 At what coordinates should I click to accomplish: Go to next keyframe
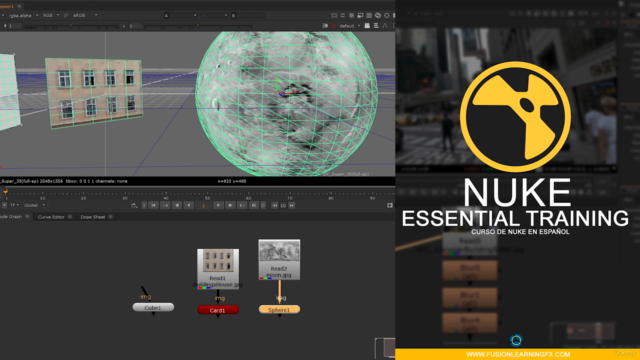[x=242, y=205]
